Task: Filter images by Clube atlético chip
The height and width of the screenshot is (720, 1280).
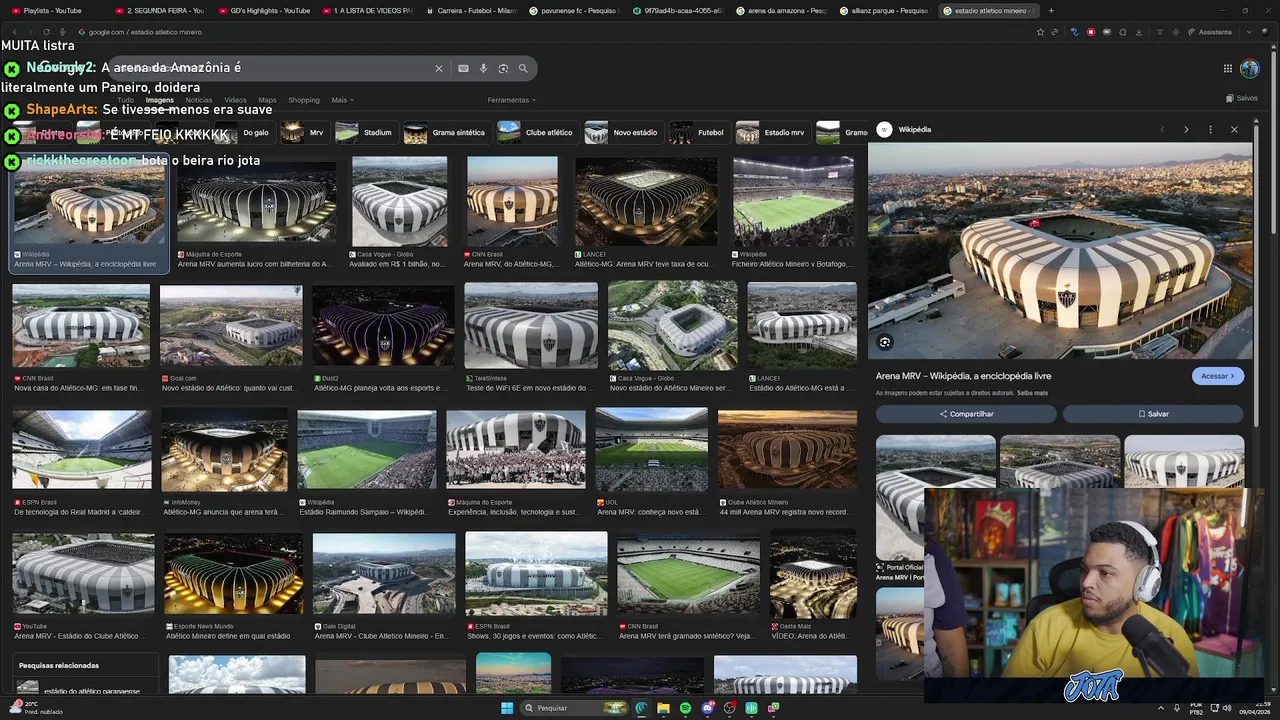Action: click(536, 132)
